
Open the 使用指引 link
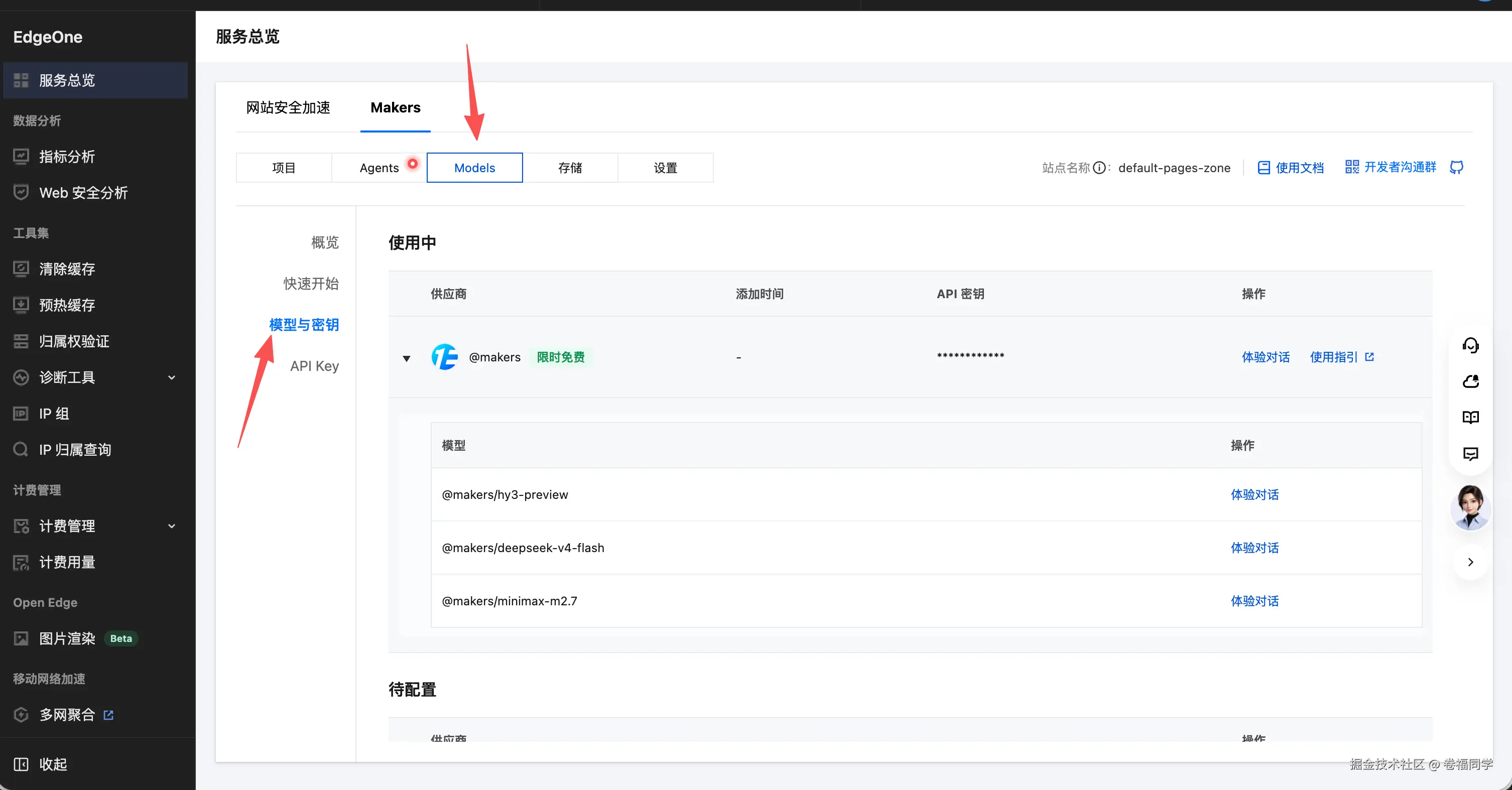(1334, 357)
